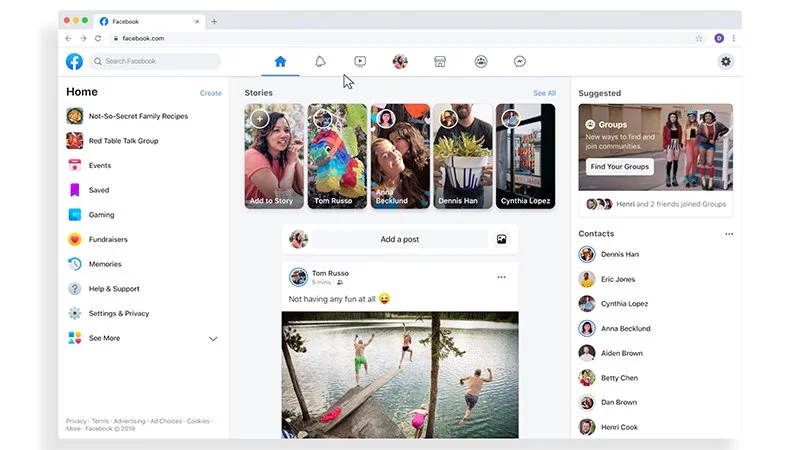Click the Events calendar icon
The height and width of the screenshot is (450, 800).
74,165
